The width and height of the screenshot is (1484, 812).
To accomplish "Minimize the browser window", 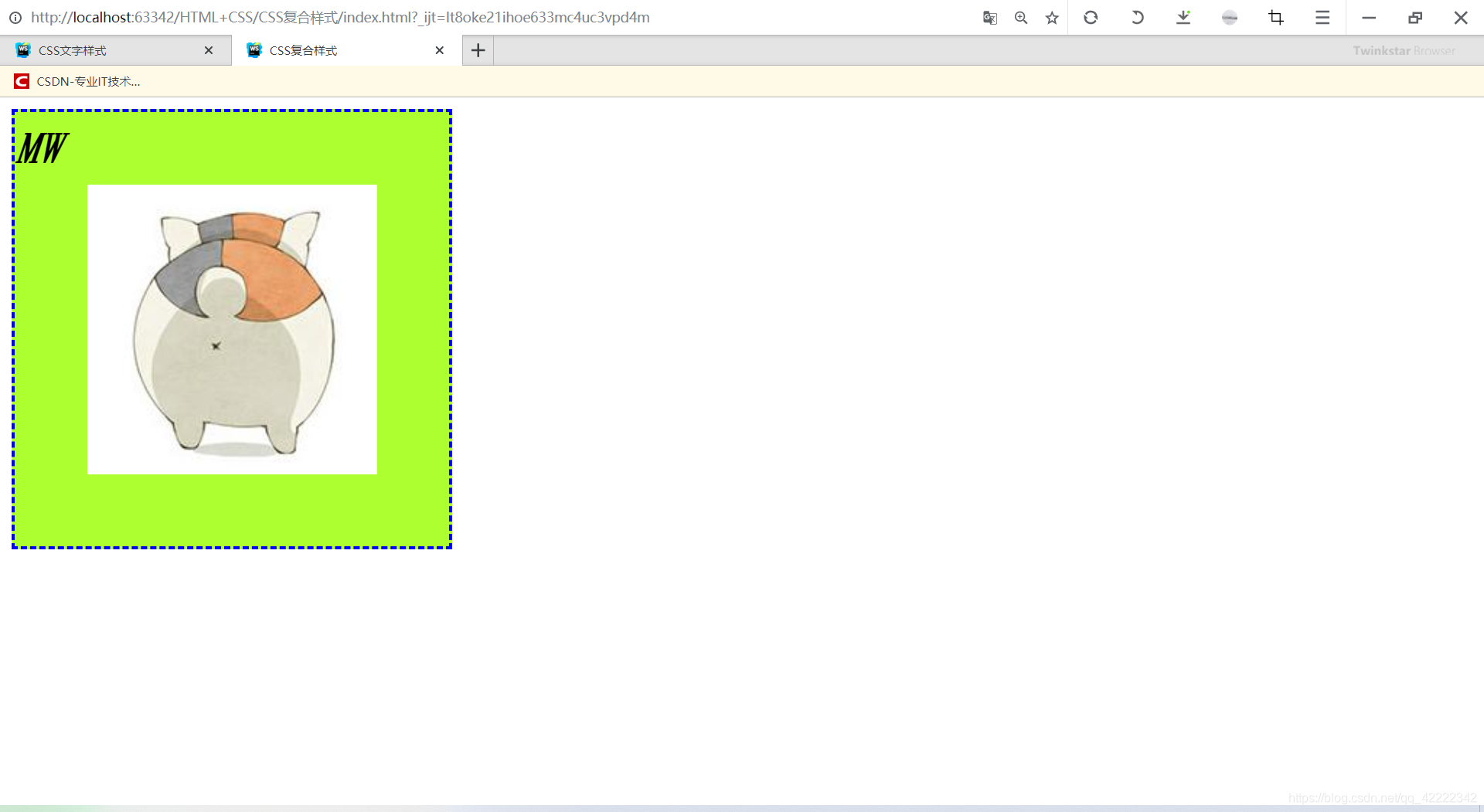I will [x=1369, y=17].
